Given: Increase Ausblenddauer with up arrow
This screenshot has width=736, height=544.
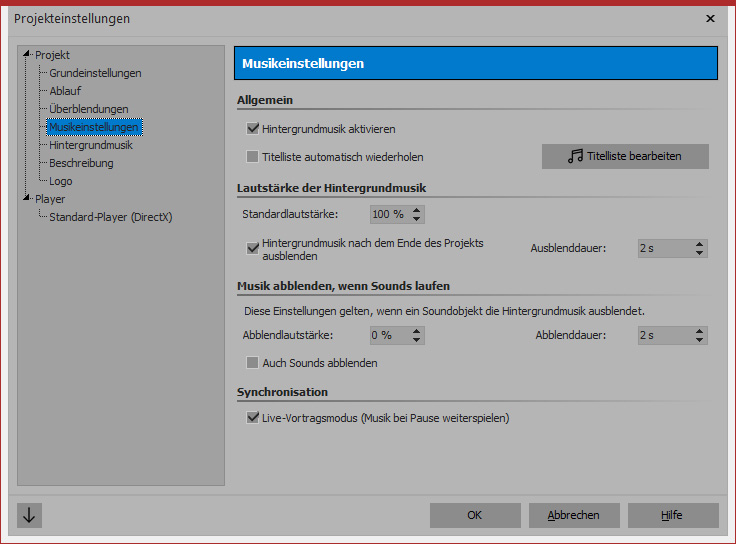Looking at the screenshot, I should 699,244.
